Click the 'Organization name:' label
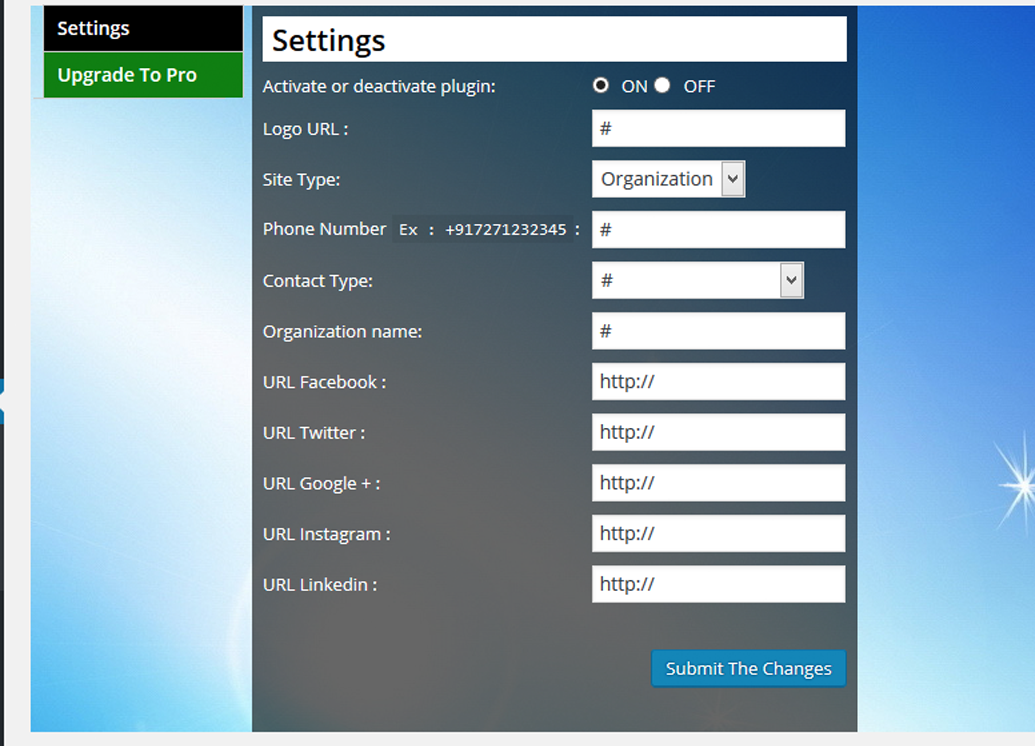The image size is (1035, 746). point(342,331)
